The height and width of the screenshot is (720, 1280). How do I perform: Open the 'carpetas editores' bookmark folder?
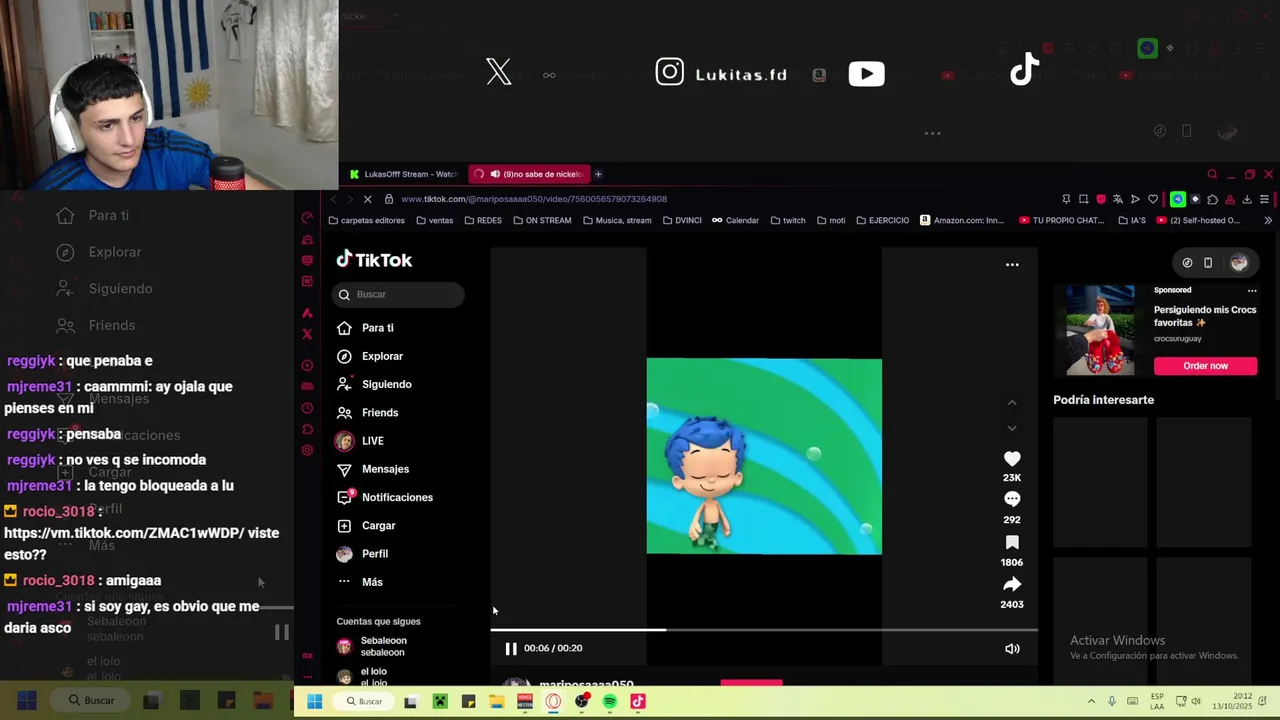point(367,220)
